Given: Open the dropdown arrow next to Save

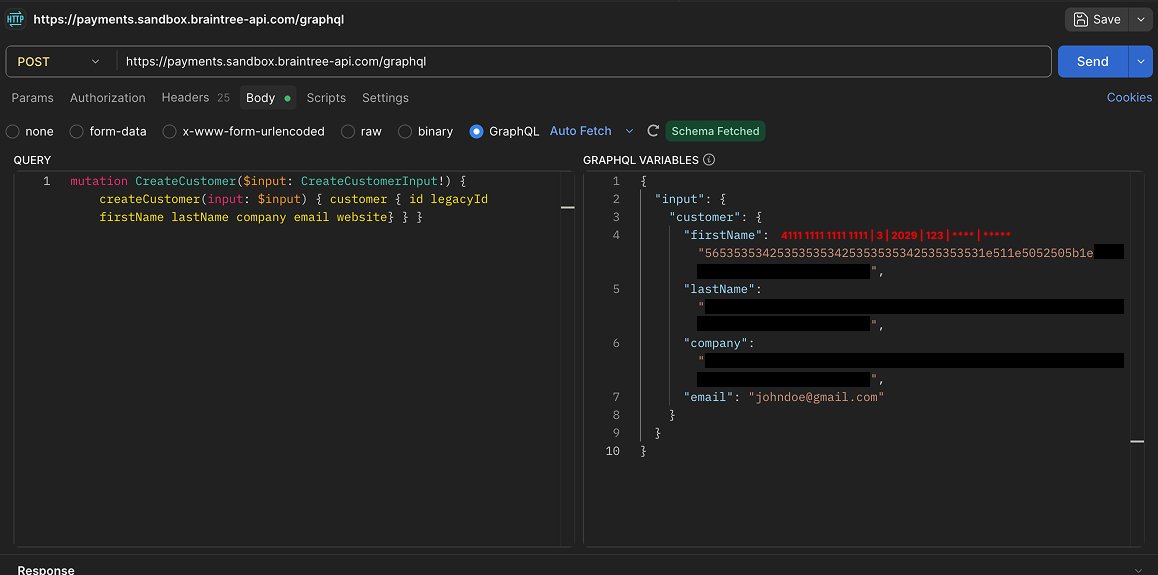Looking at the screenshot, I should 1140,19.
